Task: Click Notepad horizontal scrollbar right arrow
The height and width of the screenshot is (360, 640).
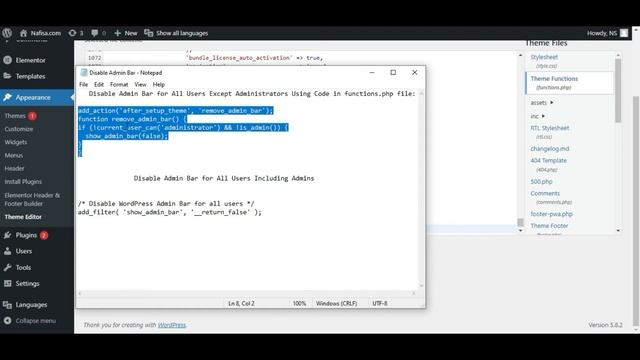Action: [x=413, y=293]
